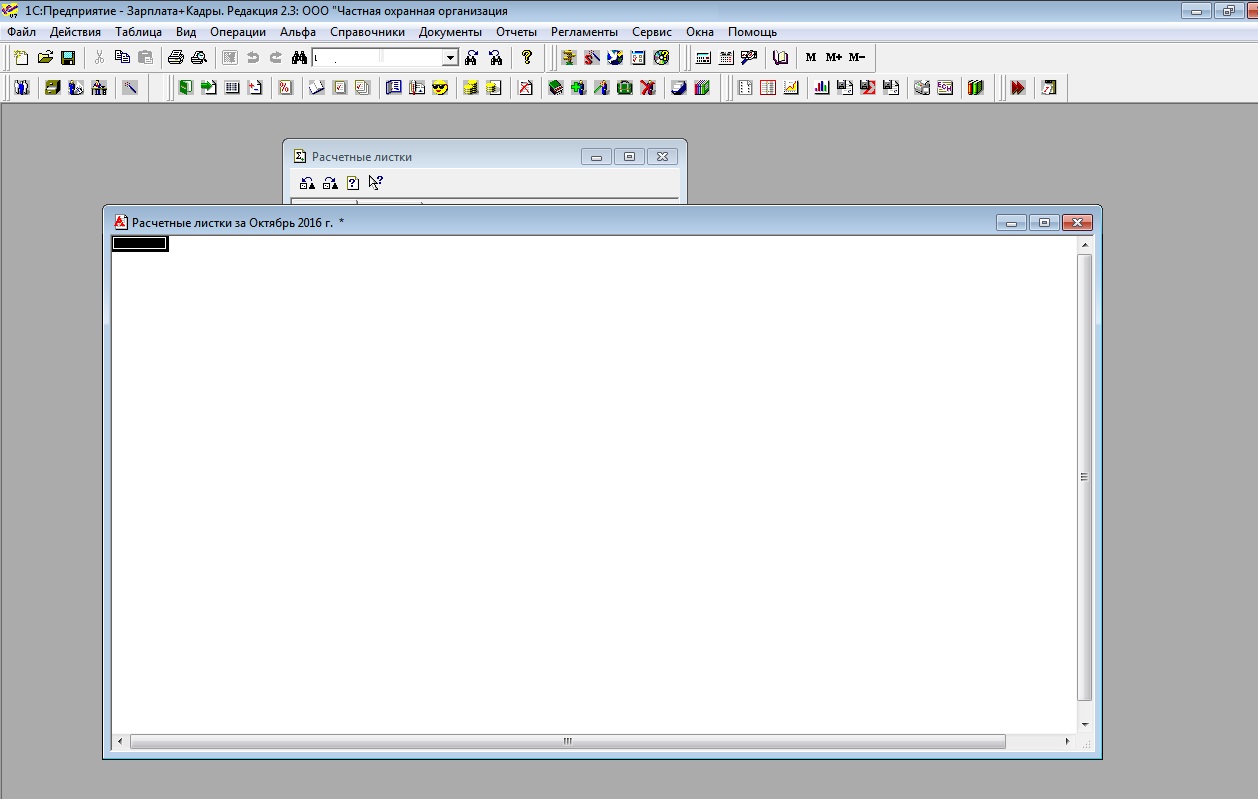
Task: Click the horizontal scrollbar of payslip sheet
Action: 567,742
